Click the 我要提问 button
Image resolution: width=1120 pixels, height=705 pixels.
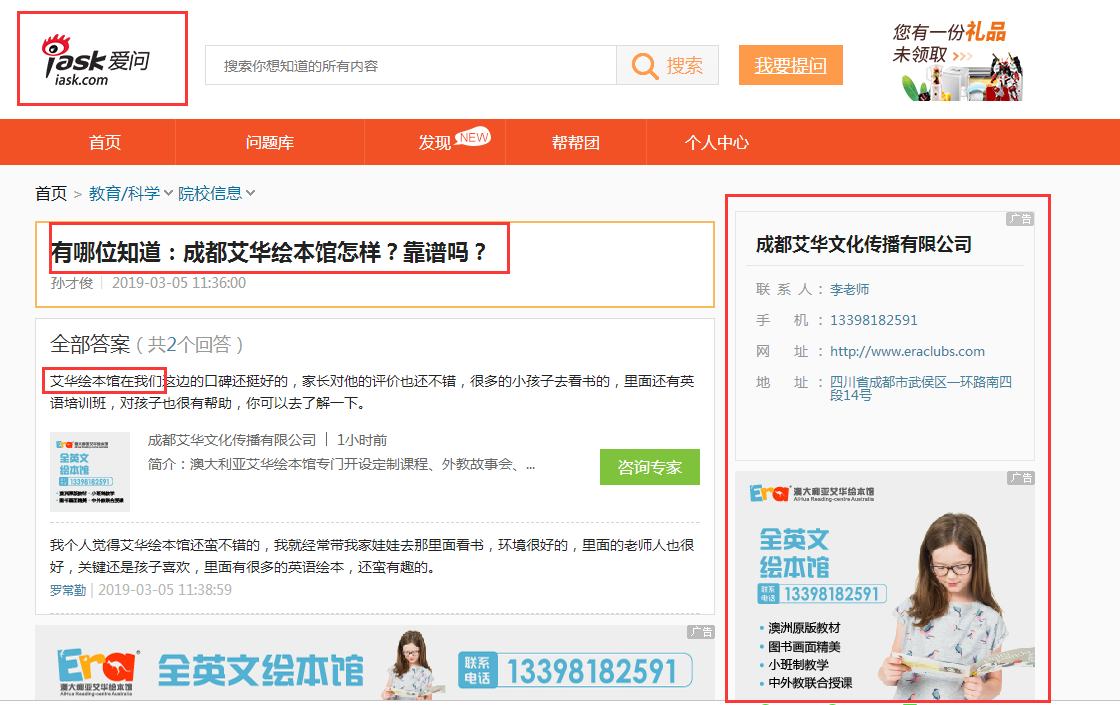791,65
